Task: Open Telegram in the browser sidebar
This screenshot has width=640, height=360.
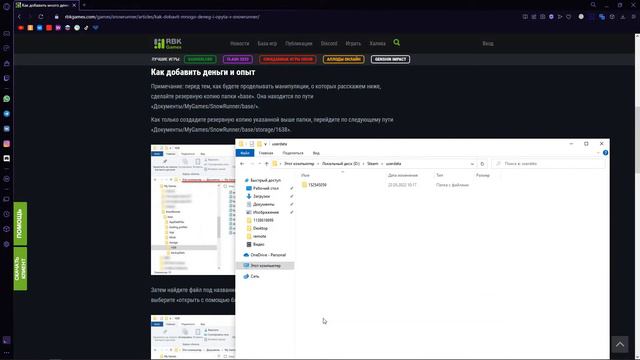Action: tap(7, 114)
